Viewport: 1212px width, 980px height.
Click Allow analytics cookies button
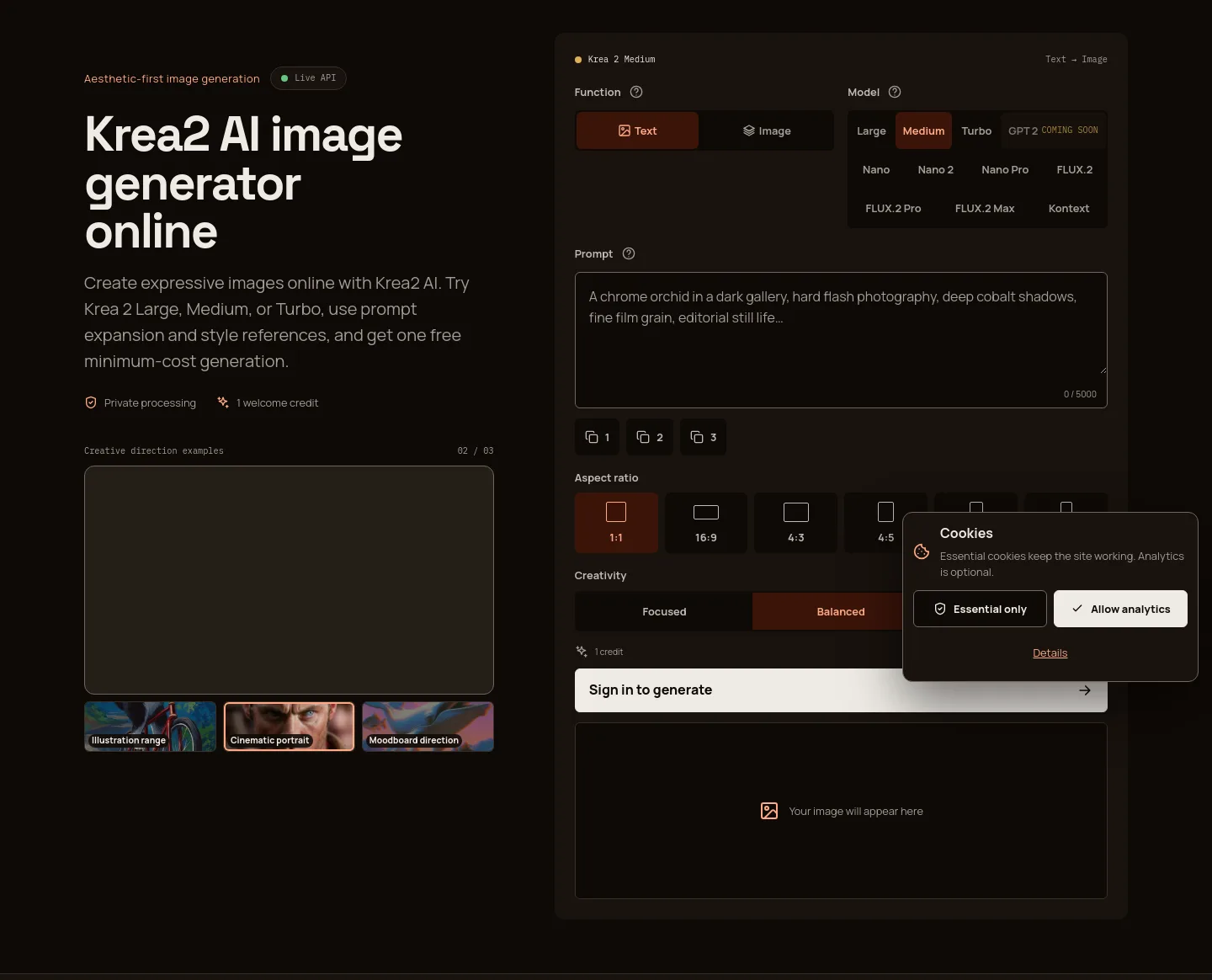1120,609
